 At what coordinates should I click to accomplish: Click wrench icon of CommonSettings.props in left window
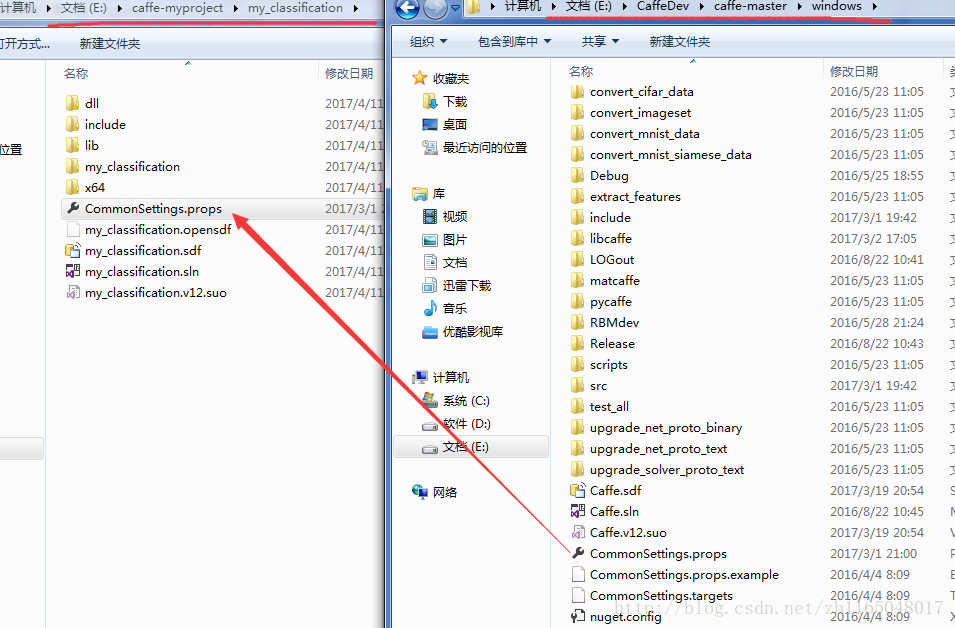pyautogui.click(x=73, y=208)
